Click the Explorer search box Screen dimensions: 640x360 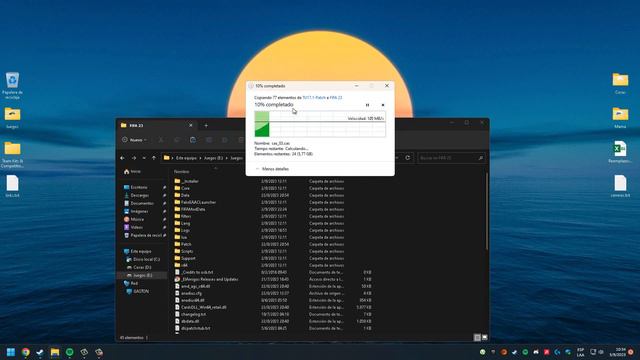[x=451, y=158]
